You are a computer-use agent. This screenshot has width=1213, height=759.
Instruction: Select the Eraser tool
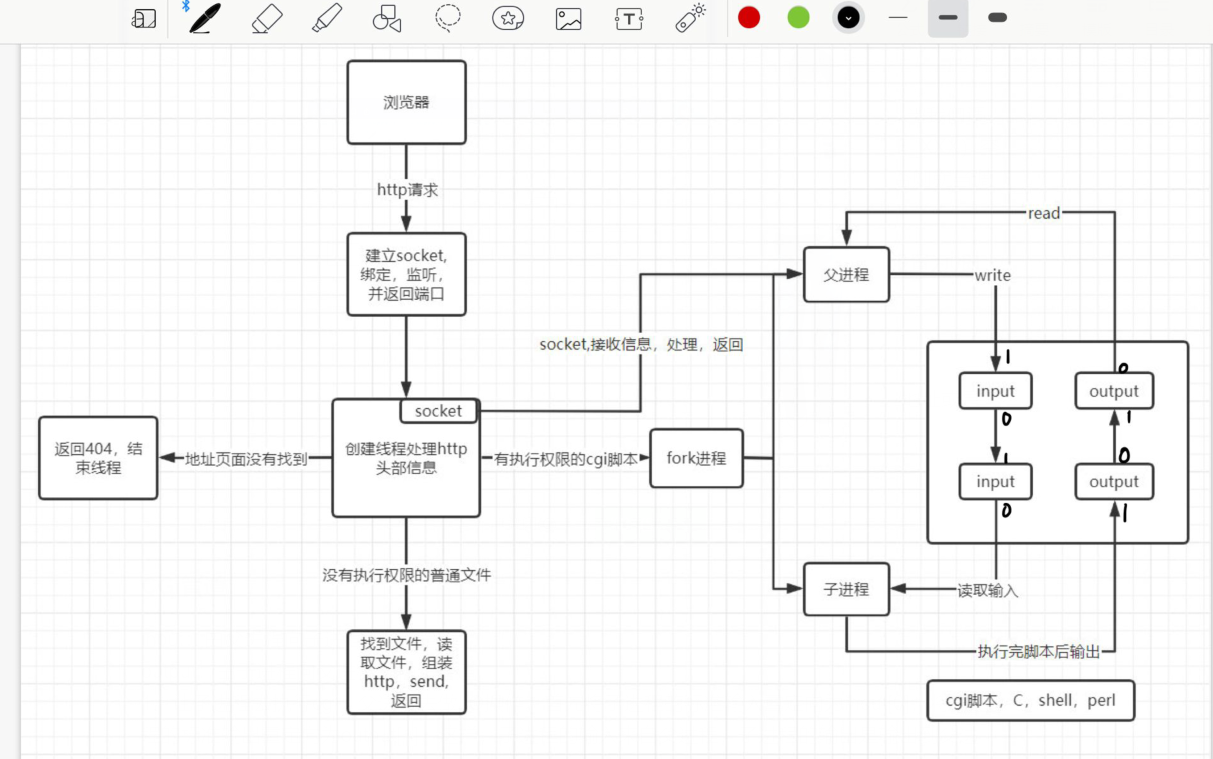tap(265, 19)
